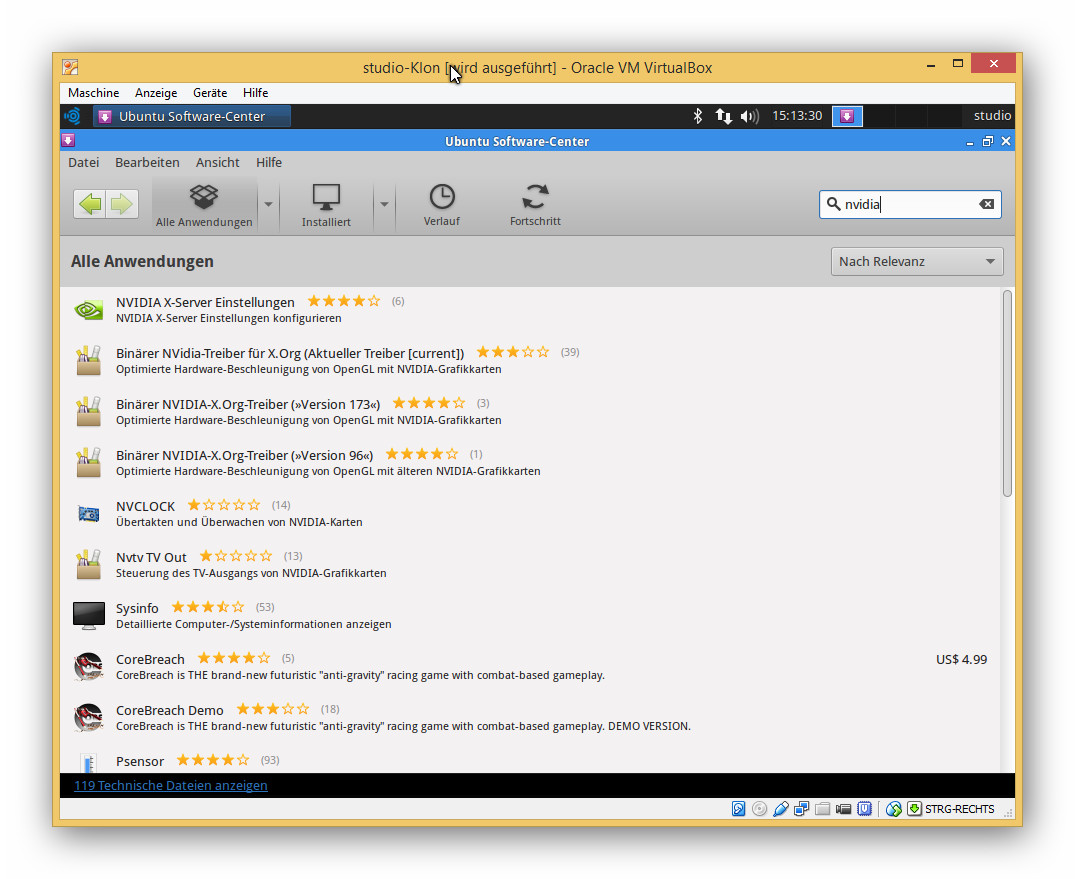Screen dimensions: 1075x879
Task: Open the Fortschritt progress view
Action: (x=535, y=204)
